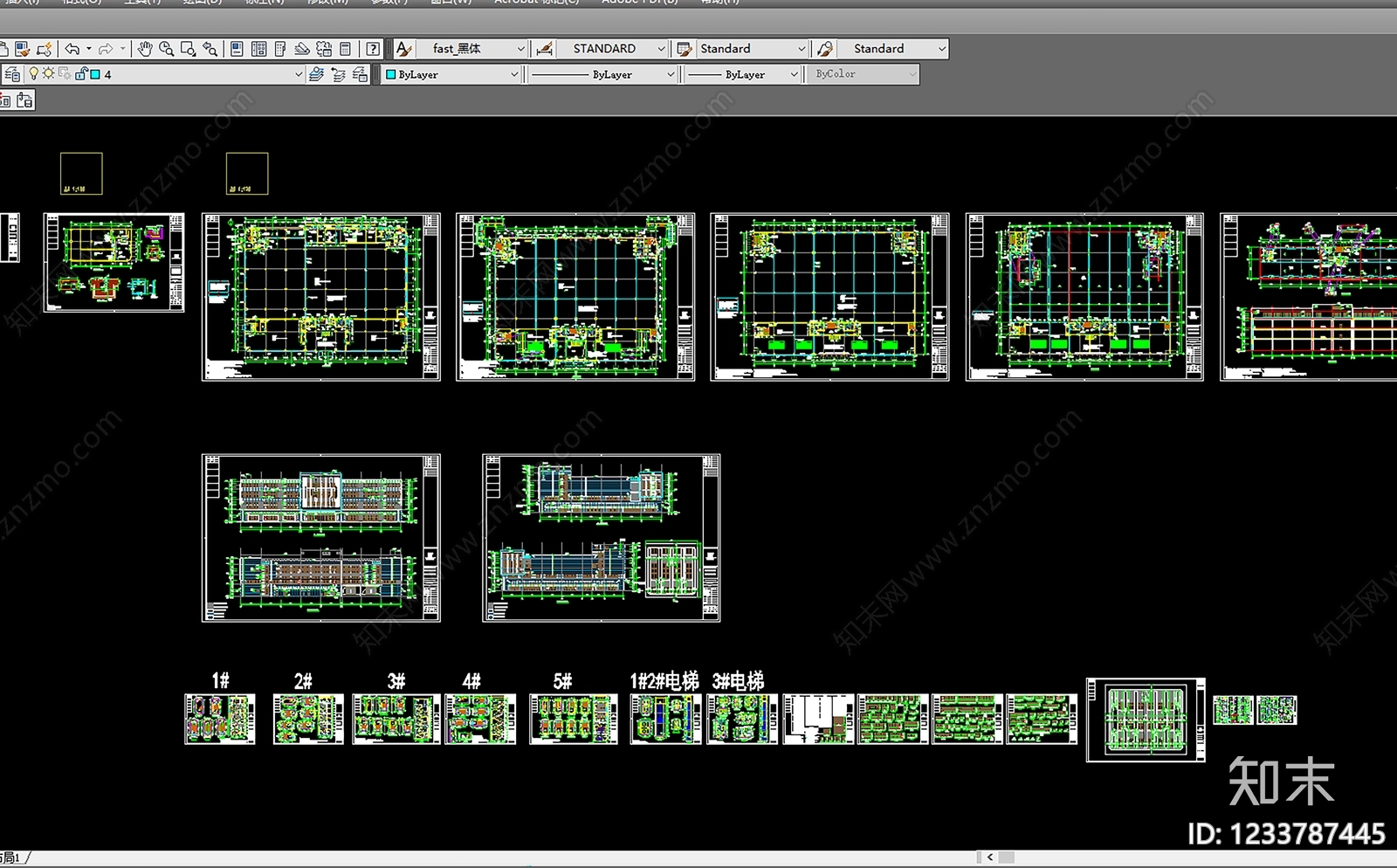Click Layer Previous icon
Image resolution: width=1397 pixels, height=868 pixels.
coord(338,74)
